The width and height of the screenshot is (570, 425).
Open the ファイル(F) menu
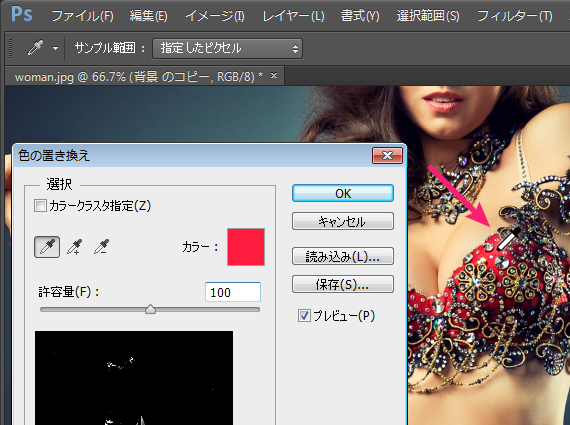point(83,16)
